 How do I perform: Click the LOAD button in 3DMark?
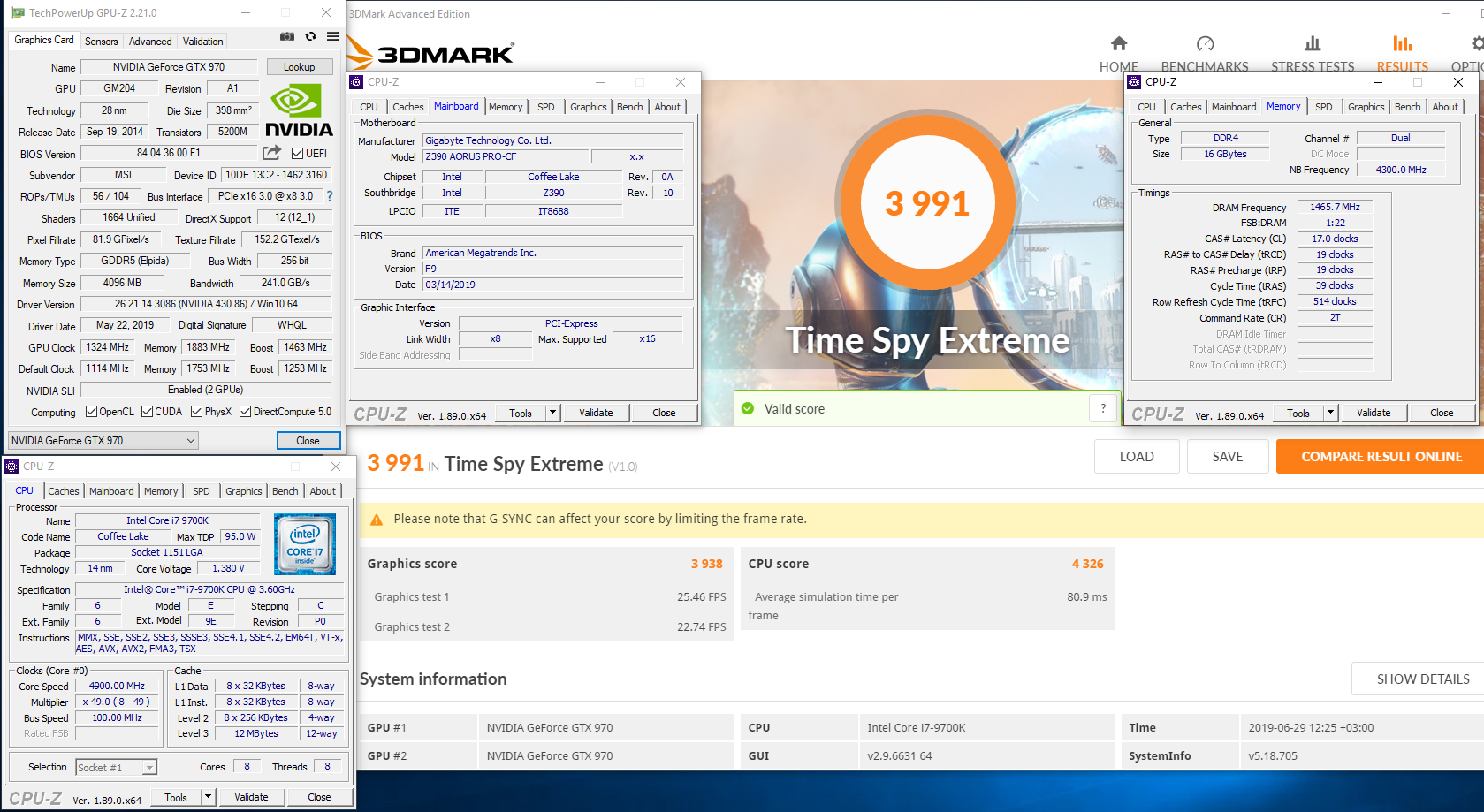[x=1137, y=457]
